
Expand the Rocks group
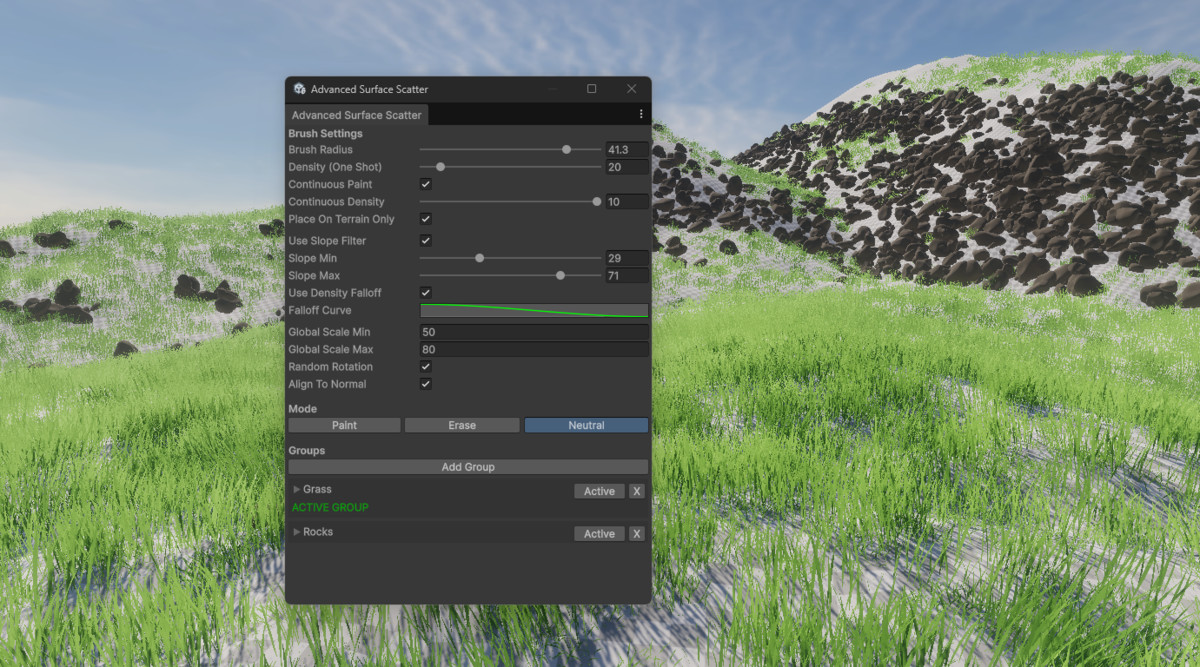coord(295,532)
